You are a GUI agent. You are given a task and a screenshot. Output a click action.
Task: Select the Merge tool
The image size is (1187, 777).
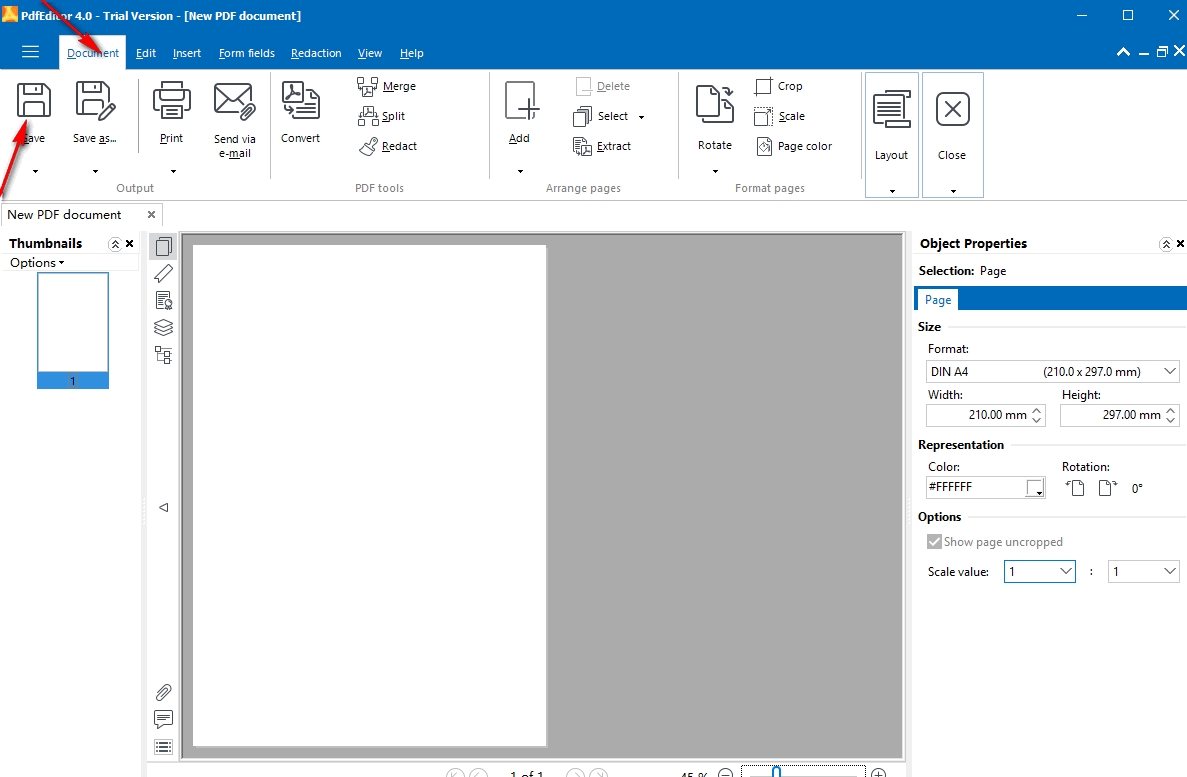point(387,86)
